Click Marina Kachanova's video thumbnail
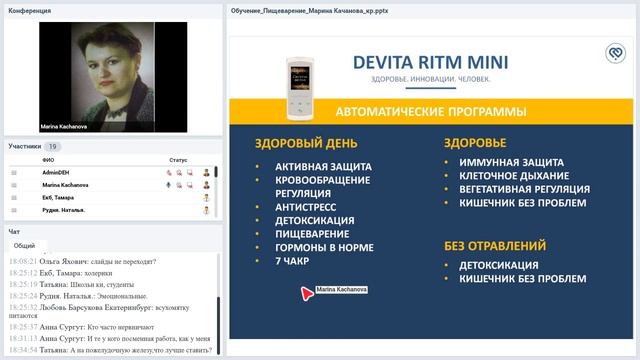The image size is (640, 360). pos(113,77)
